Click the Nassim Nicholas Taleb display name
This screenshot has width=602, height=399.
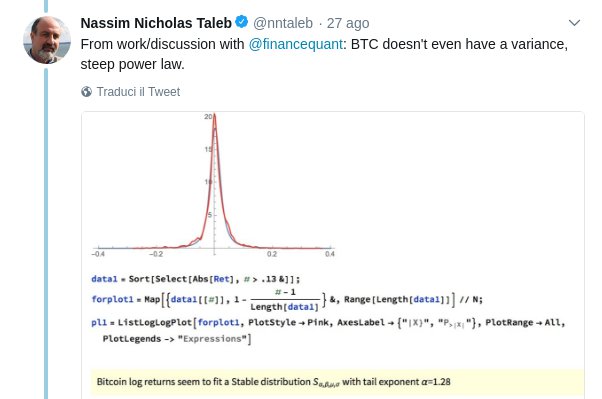tap(156, 23)
